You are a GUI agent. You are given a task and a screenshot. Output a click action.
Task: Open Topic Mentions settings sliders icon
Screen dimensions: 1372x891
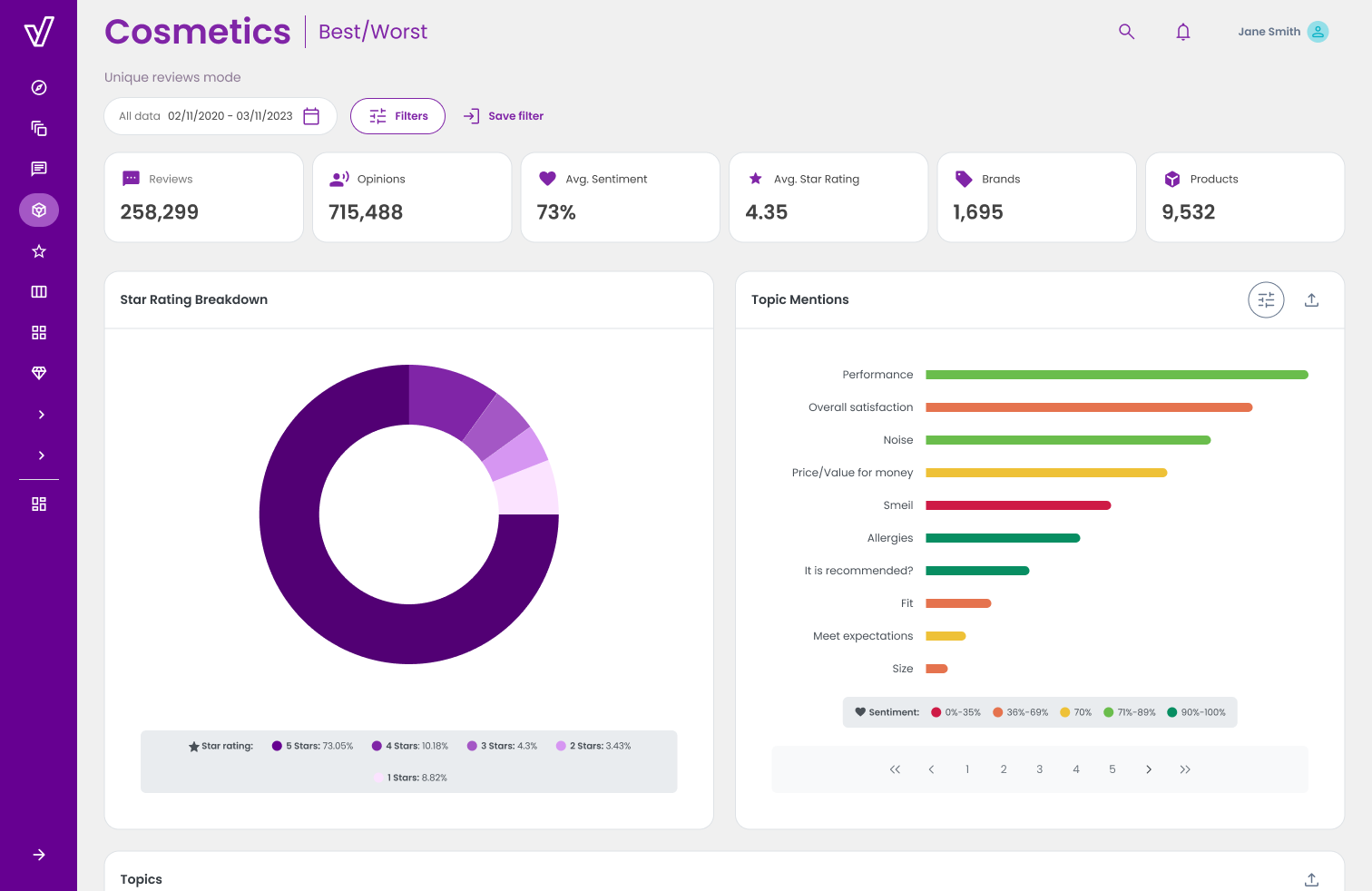(1267, 300)
